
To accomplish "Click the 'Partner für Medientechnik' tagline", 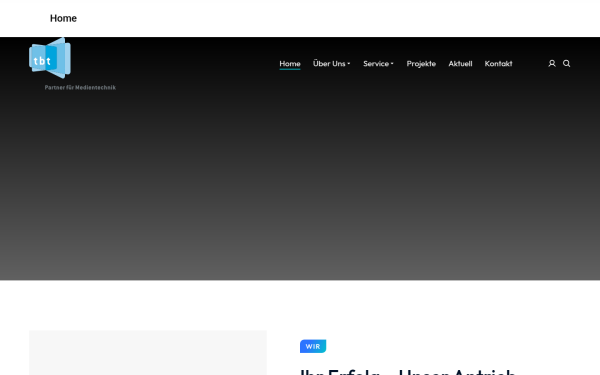I will (80, 88).
